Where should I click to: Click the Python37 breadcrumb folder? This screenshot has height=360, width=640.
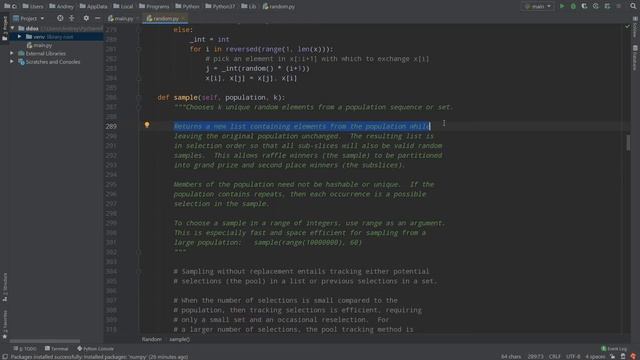[x=220, y=7]
